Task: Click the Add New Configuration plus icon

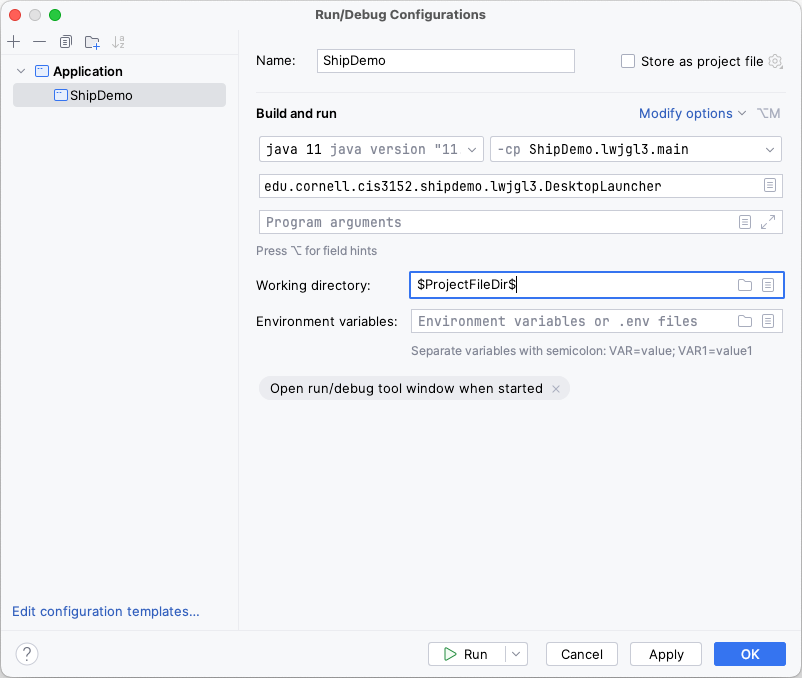Action: [13, 42]
